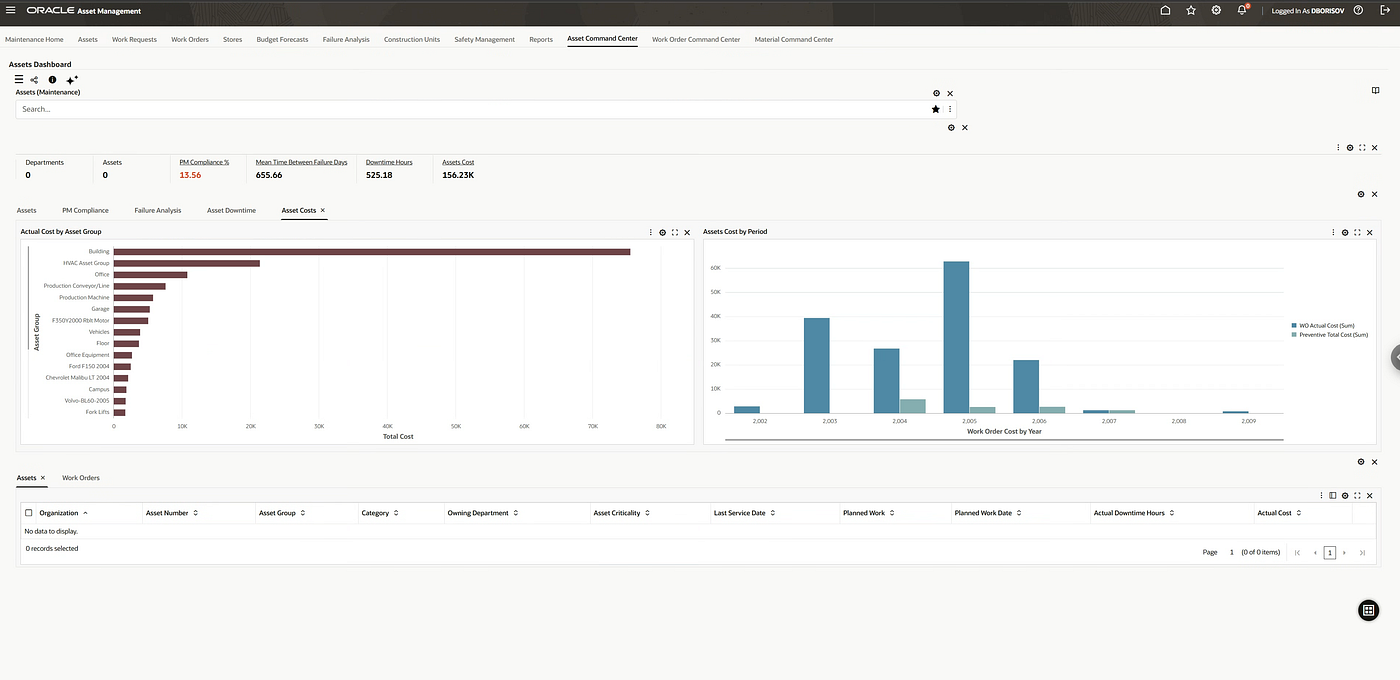Maximize the summary metrics bar
Viewport: 1400px width, 680px height.
[x=1362, y=147]
